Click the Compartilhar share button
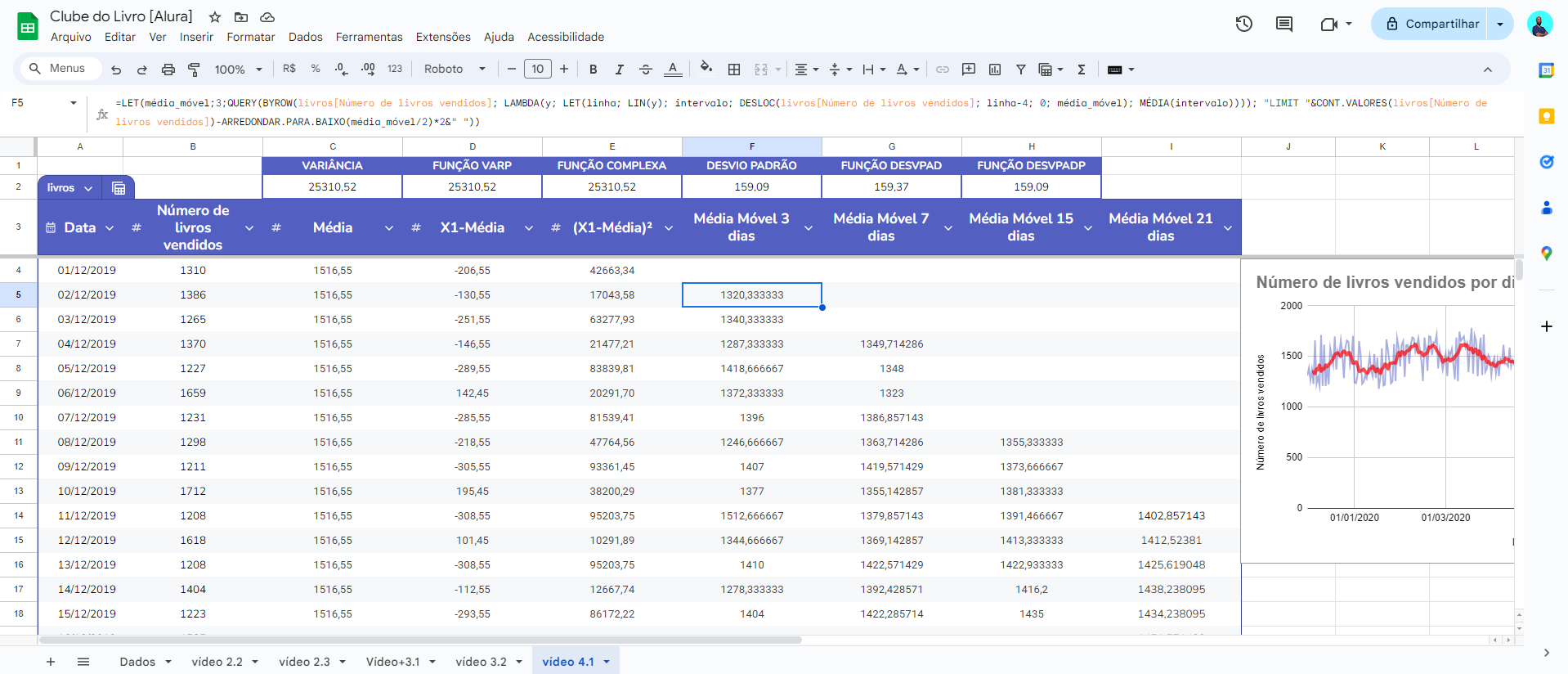The height and width of the screenshot is (674, 1568). (x=1431, y=24)
